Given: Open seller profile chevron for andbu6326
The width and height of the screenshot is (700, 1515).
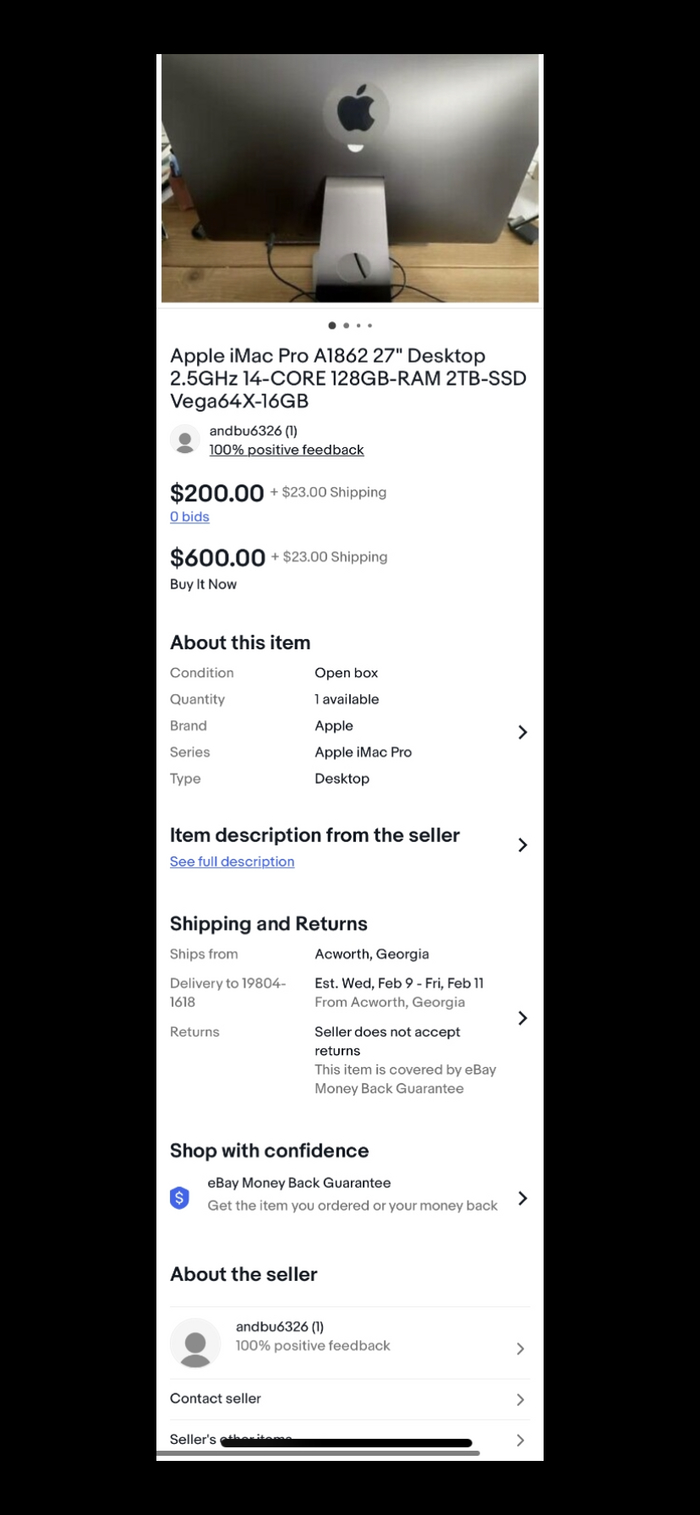Looking at the screenshot, I should click(520, 1348).
